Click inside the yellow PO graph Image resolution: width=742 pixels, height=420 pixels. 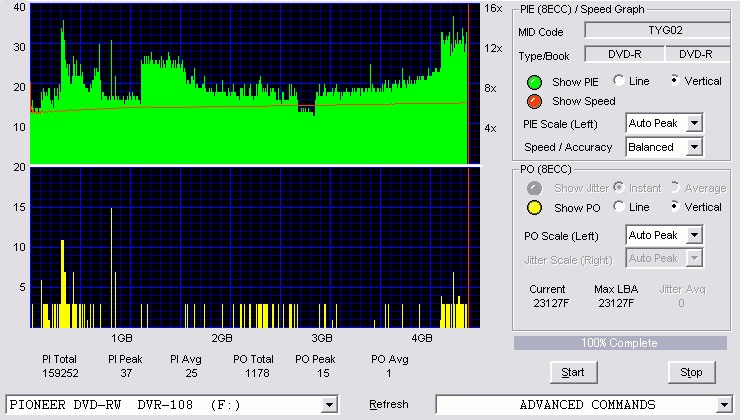[255, 247]
